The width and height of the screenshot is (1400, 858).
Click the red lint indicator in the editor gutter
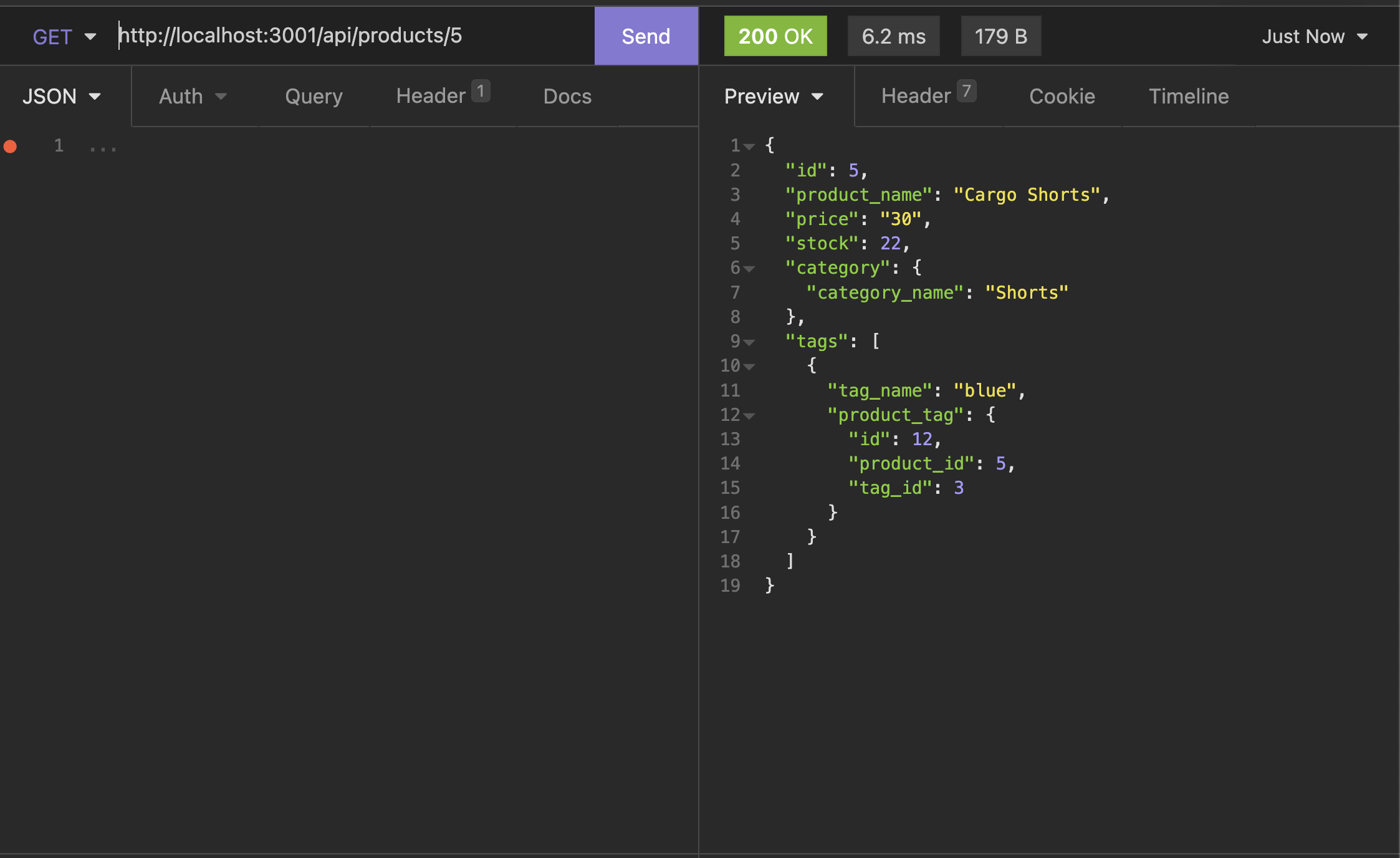pos(10,147)
